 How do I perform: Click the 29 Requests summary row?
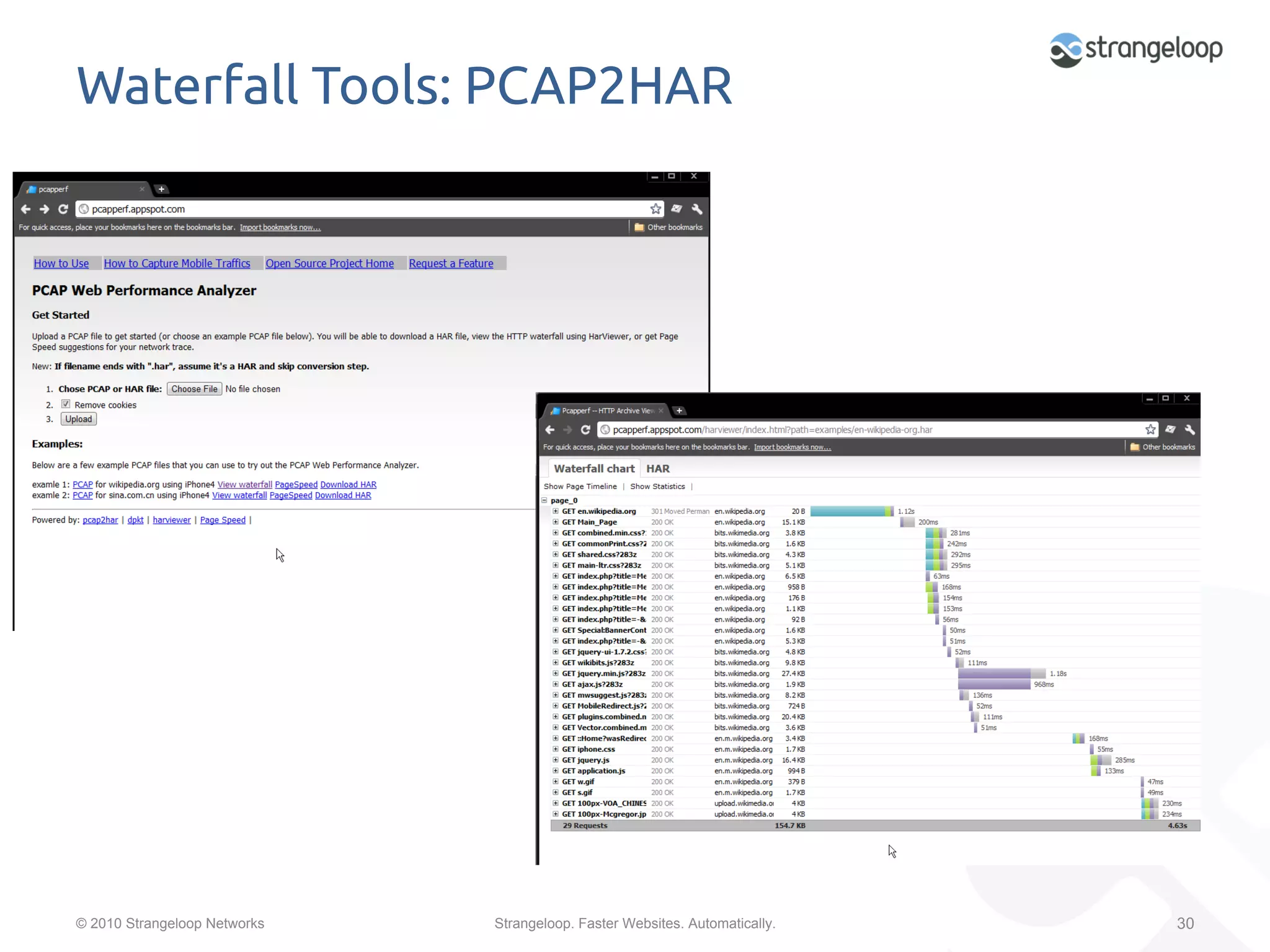click(x=875, y=826)
